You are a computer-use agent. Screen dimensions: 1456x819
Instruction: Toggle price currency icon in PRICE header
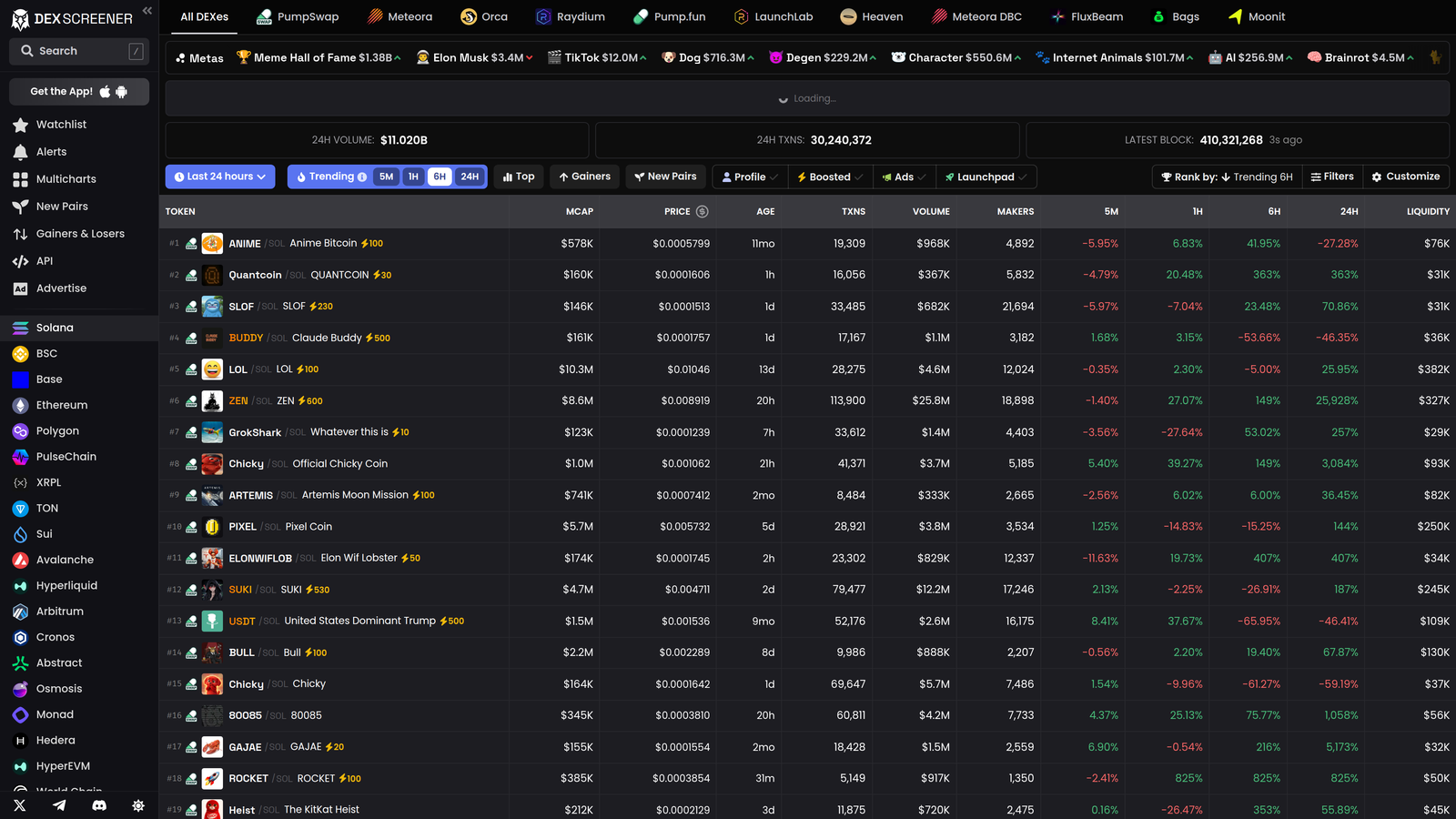pos(702,211)
